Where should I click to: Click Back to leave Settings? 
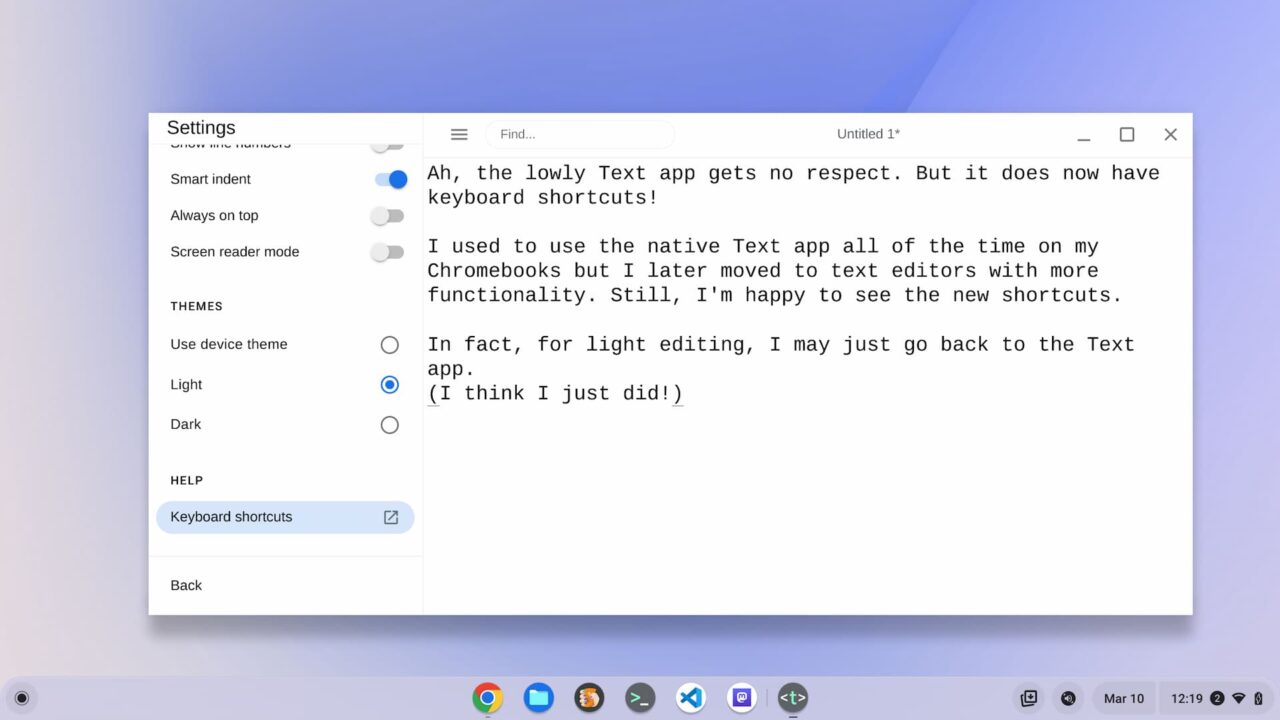click(x=186, y=585)
